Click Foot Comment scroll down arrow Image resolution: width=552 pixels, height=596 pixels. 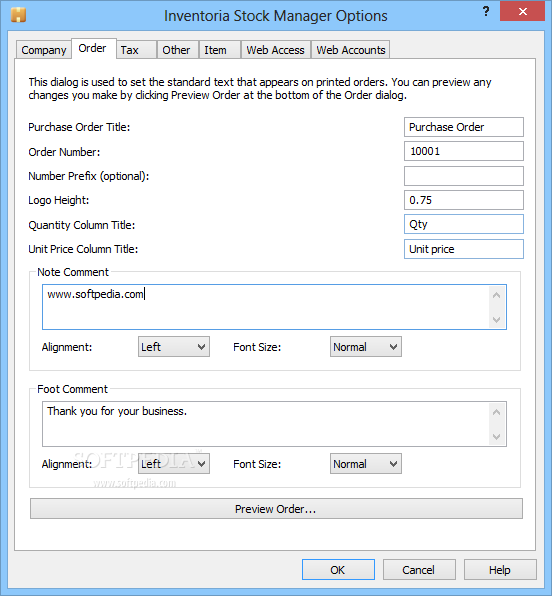496,437
